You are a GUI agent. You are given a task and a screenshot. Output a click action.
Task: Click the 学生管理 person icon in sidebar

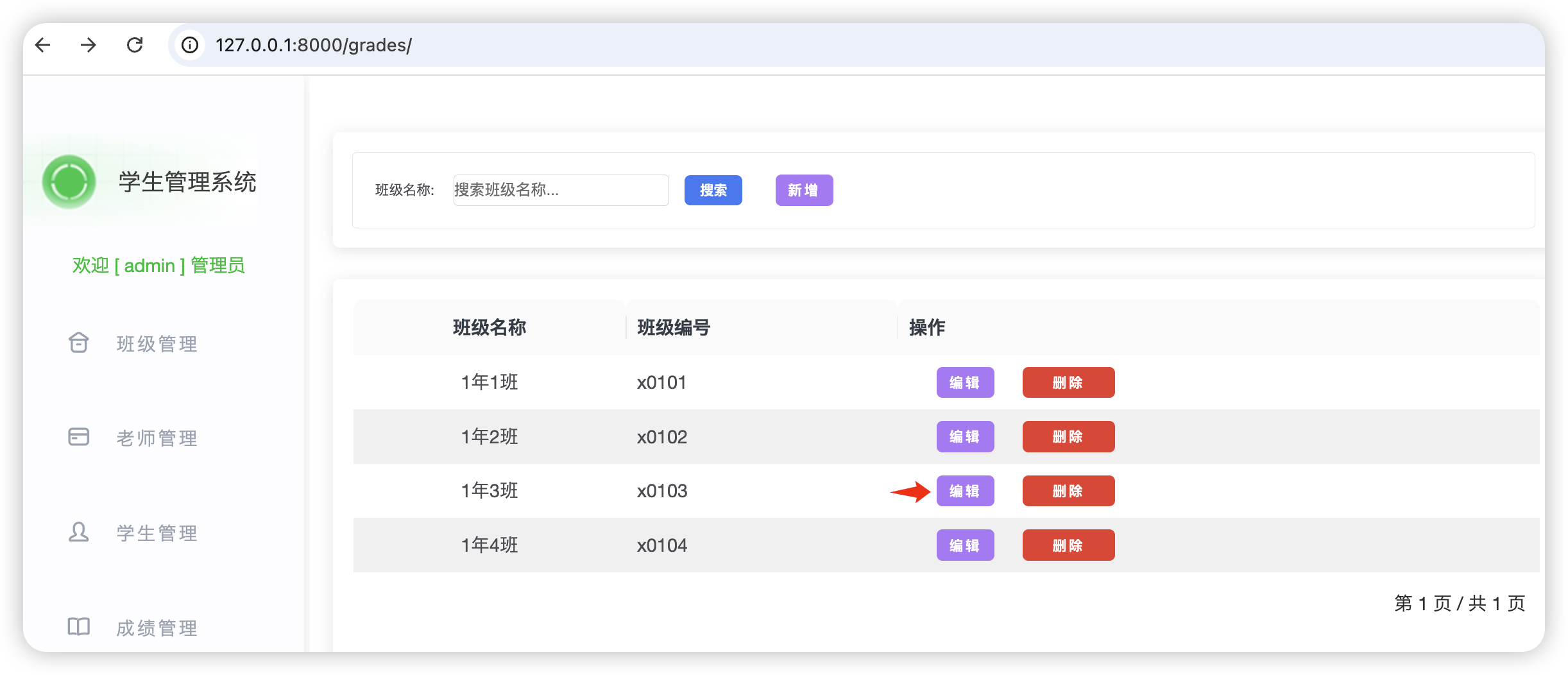[79, 532]
